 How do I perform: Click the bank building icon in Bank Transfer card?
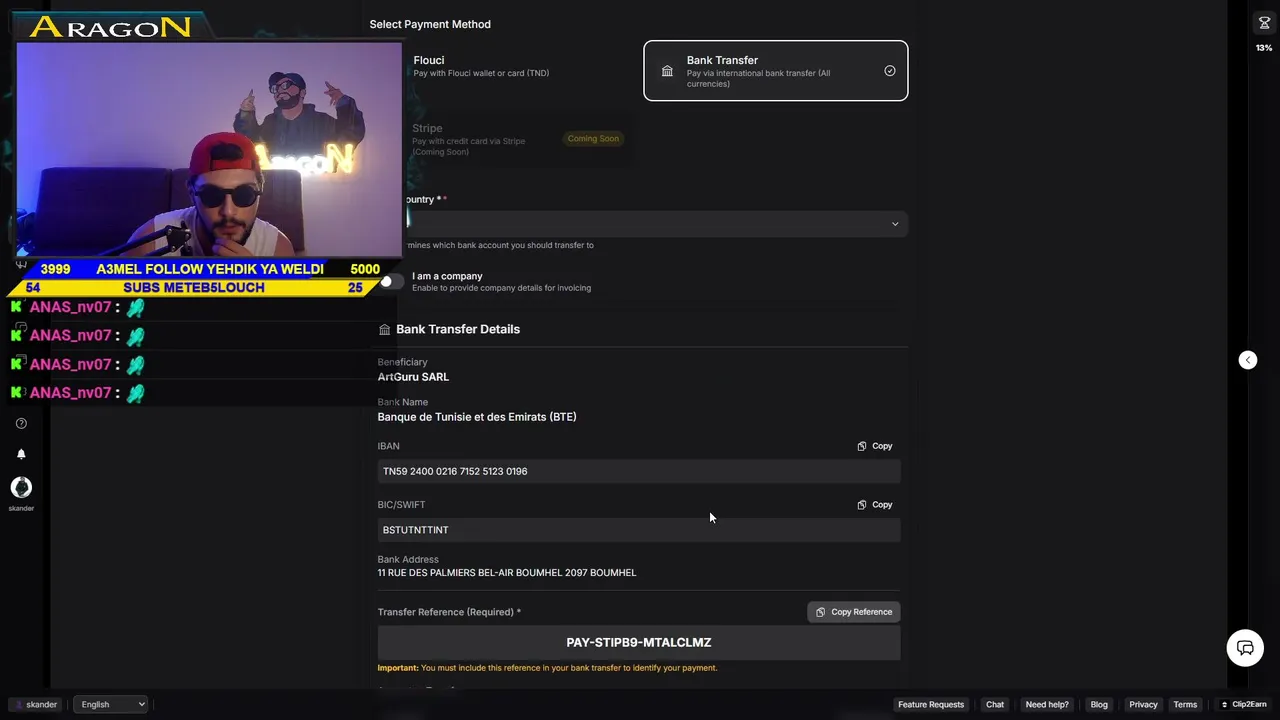click(667, 71)
